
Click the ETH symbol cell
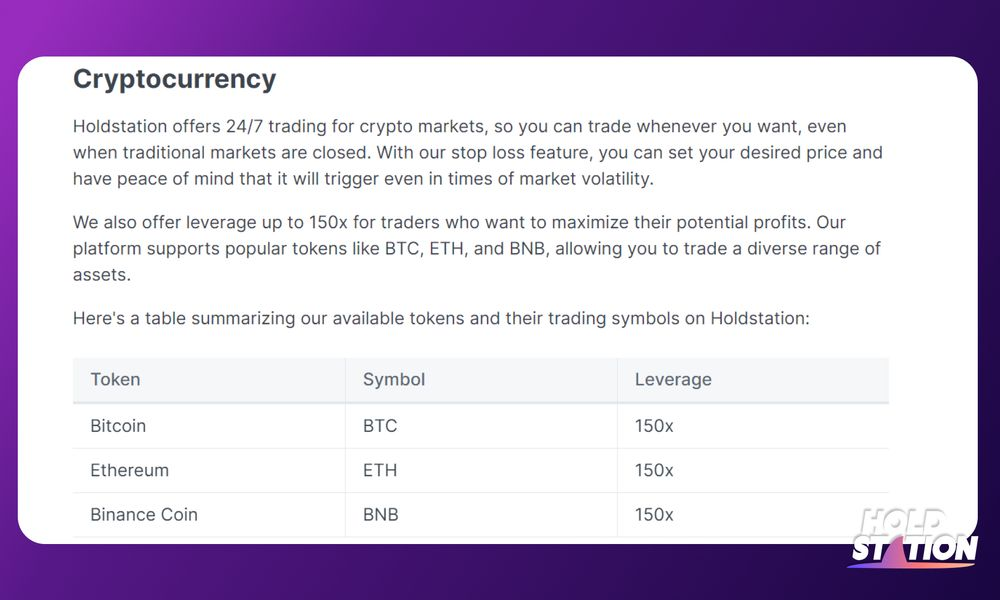(x=481, y=471)
